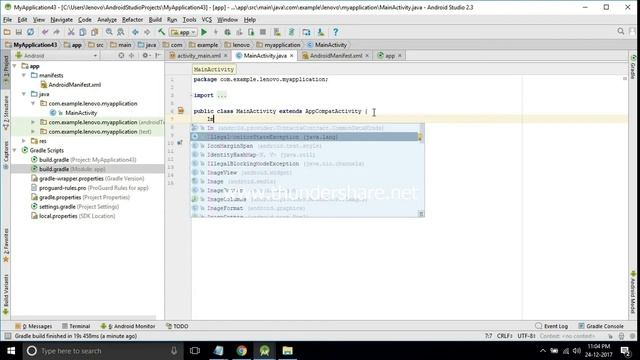
Task: Open Chrome from the Windows taskbar
Action: (242, 351)
